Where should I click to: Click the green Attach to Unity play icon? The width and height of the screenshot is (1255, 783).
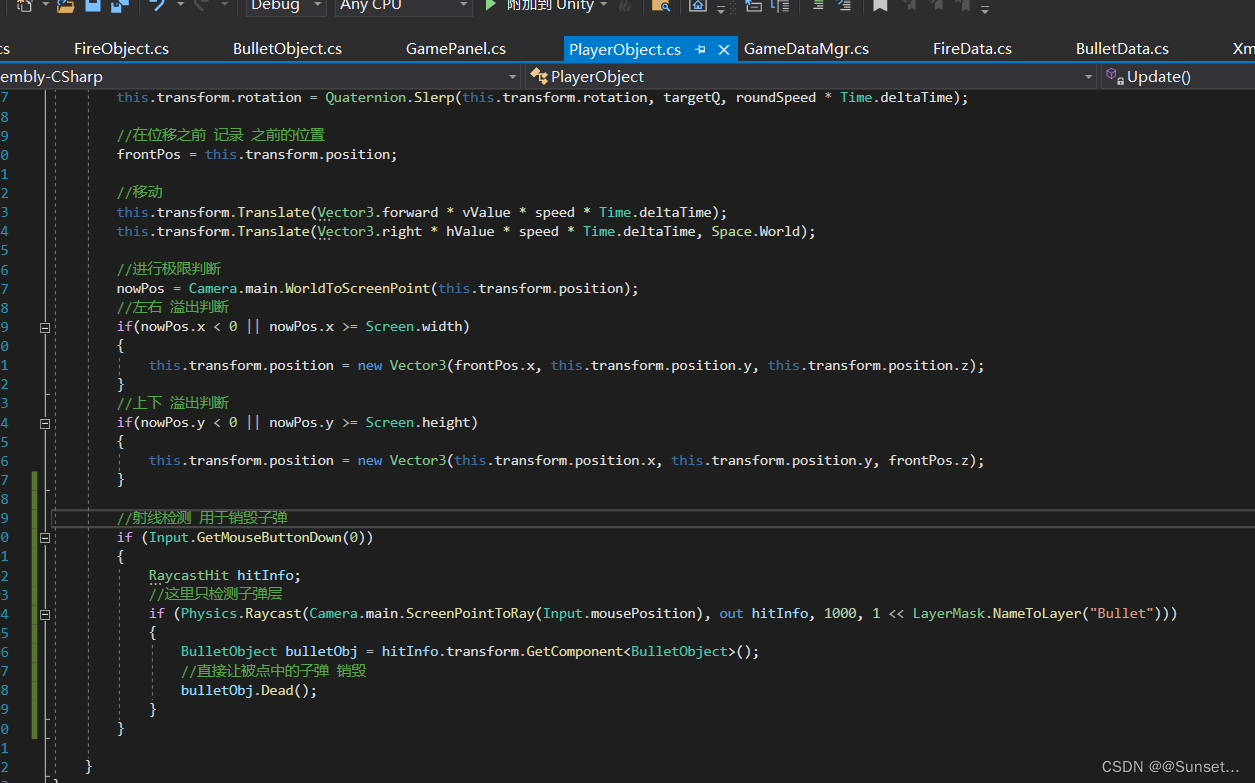click(490, 5)
